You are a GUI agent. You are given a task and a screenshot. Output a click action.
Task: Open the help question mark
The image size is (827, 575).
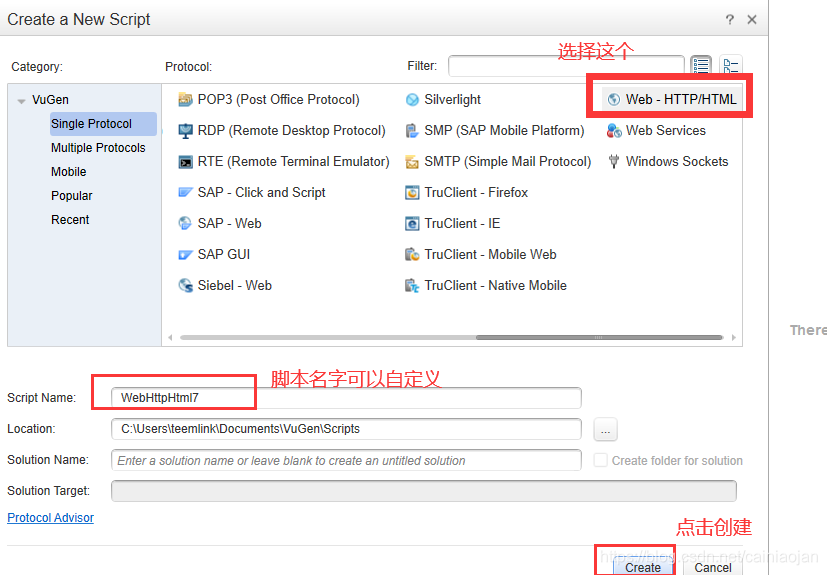pos(729,20)
